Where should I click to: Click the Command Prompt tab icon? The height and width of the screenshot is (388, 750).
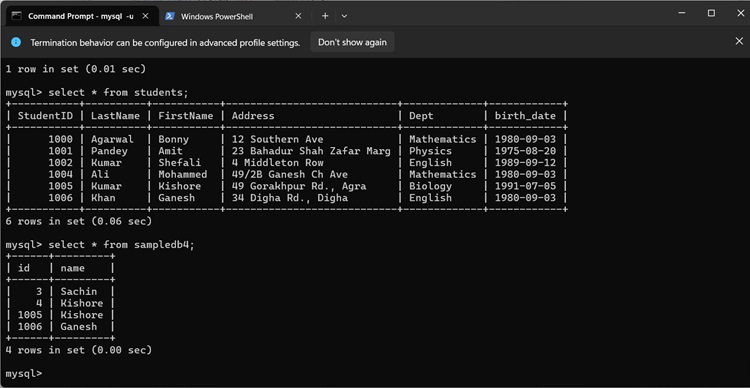(17, 16)
